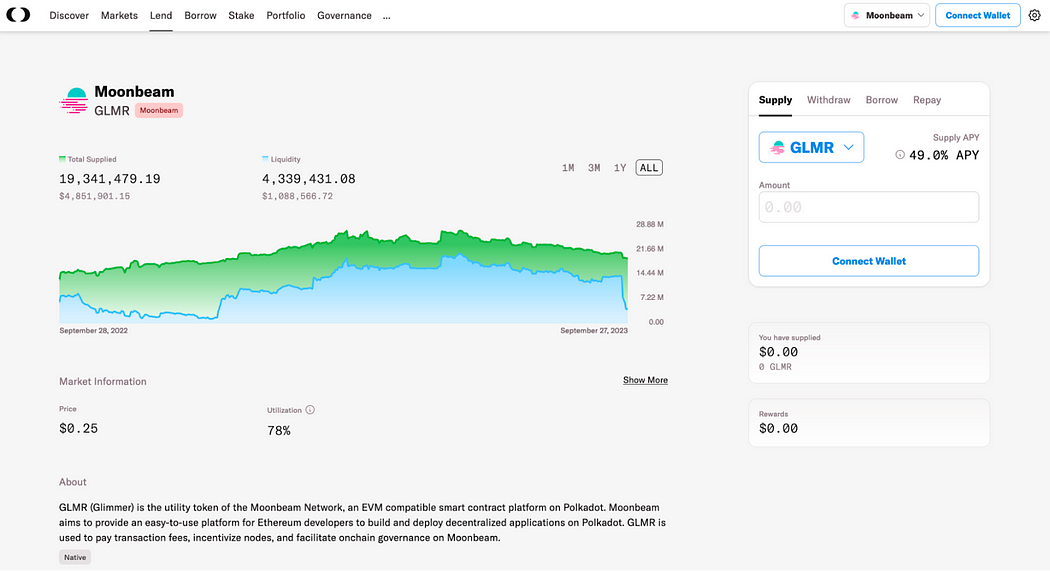Image resolution: width=1050 pixels, height=571 pixels.
Task: Open the GLMR asset selector dropdown
Action: 811,147
